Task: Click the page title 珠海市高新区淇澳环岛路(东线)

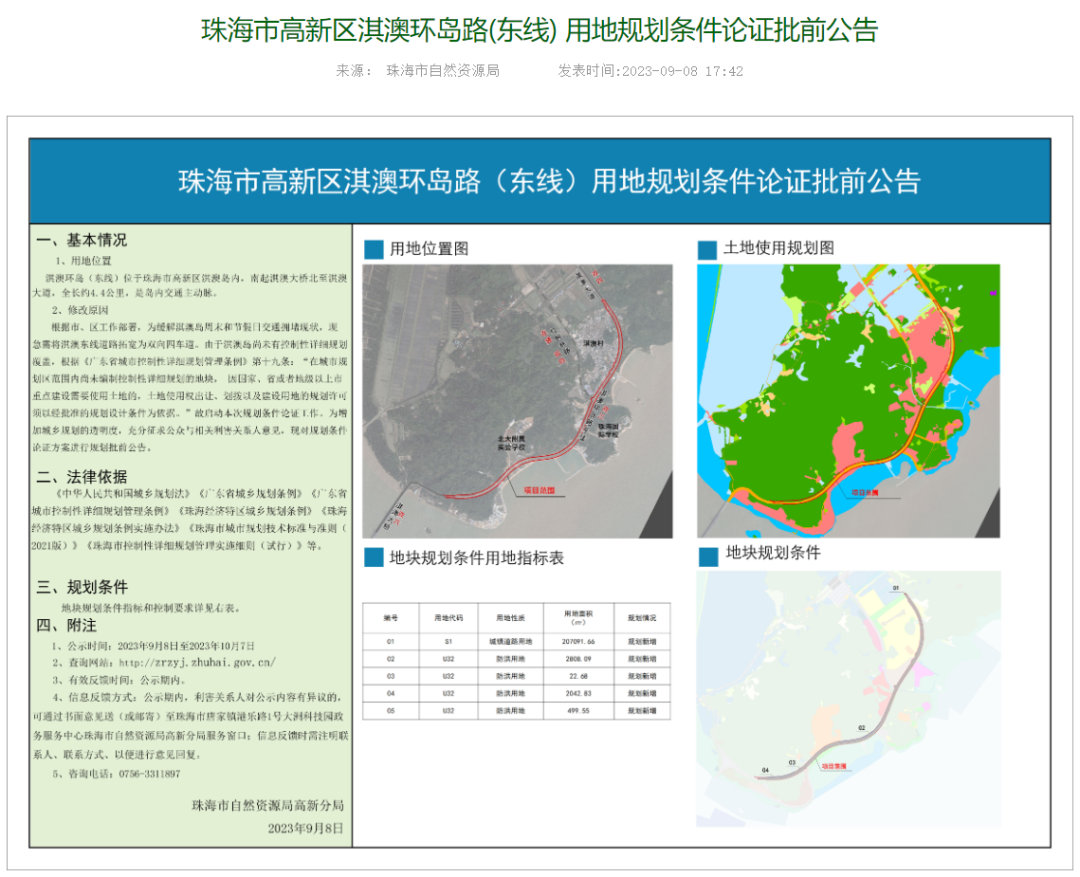Action: pos(539,31)
